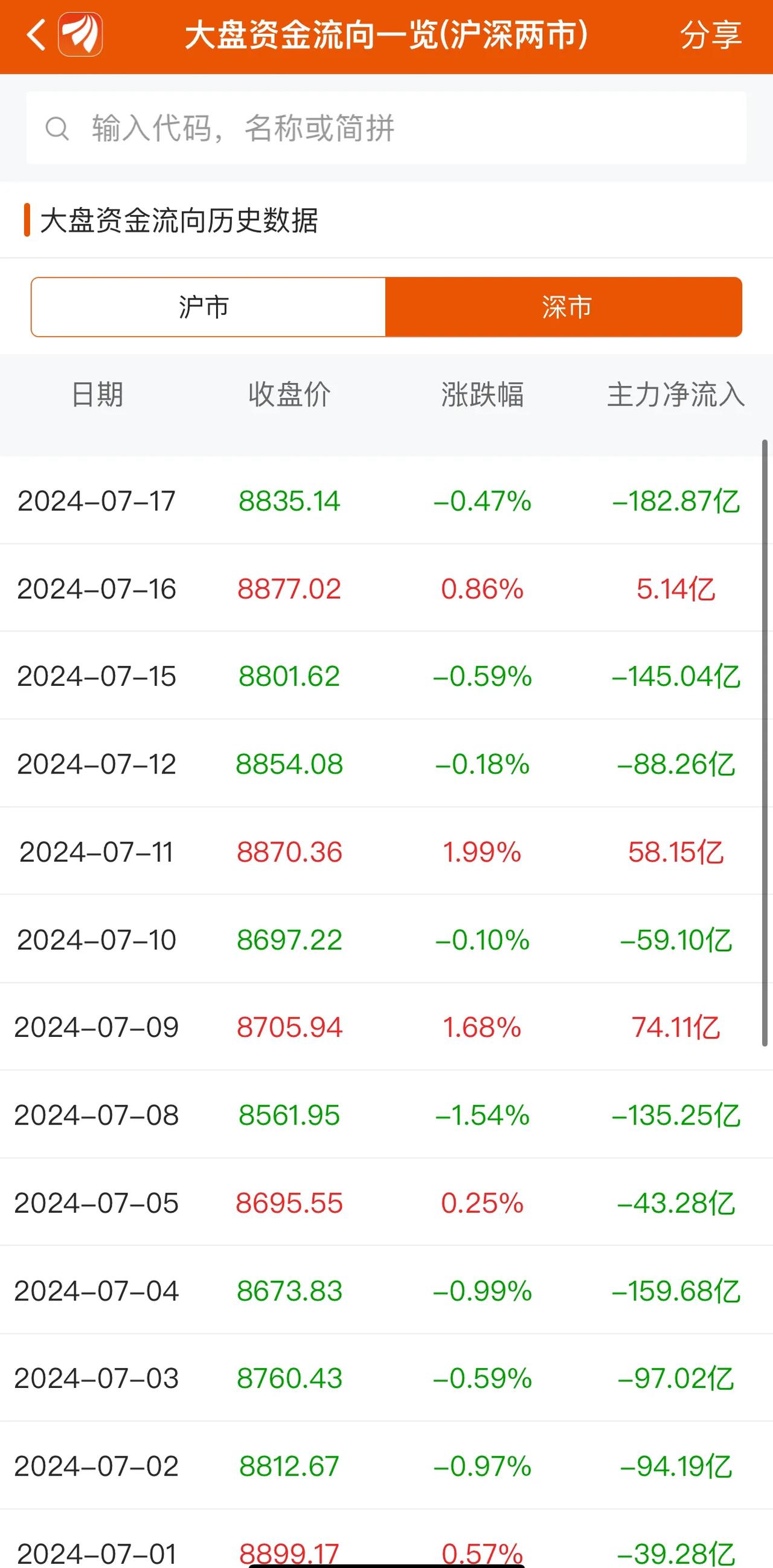Image resolution: width=773 pixels, height=1568 pixels.
Task: Tap closing price 8870.36 on 2024-07-11
Action: coord(289,852)
